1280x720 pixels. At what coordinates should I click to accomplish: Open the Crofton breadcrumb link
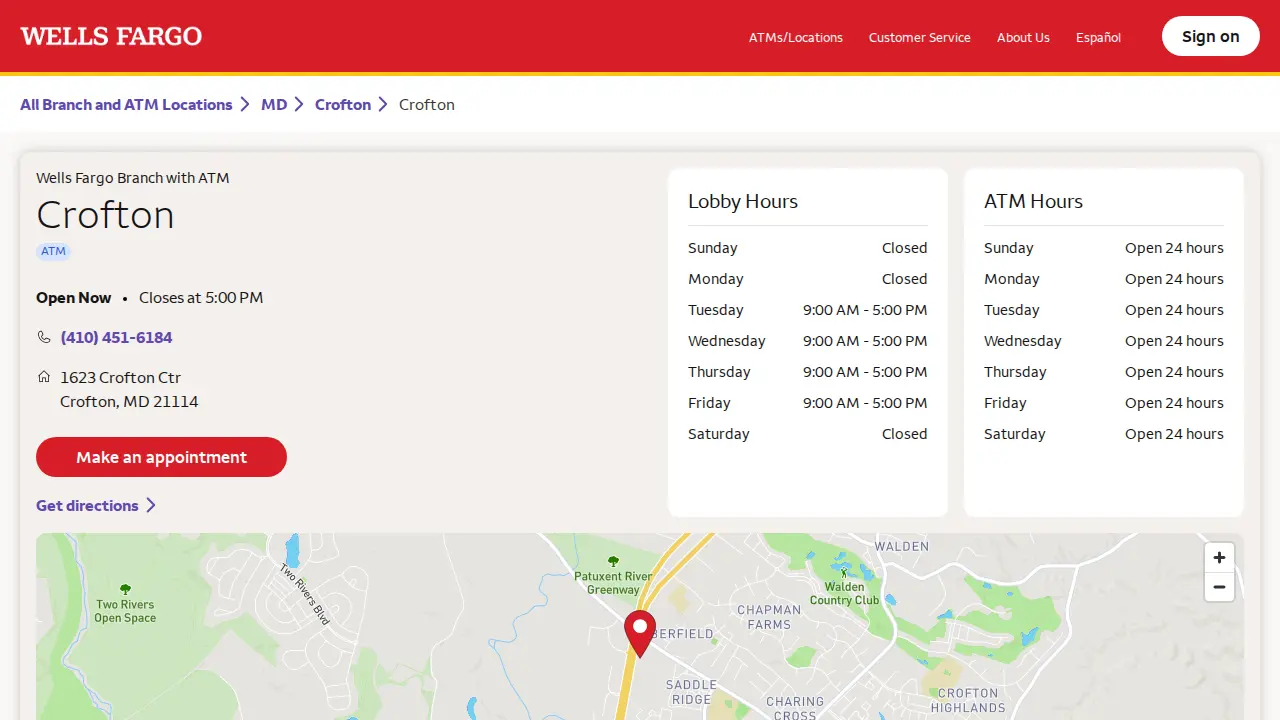(x=343, y=105)
